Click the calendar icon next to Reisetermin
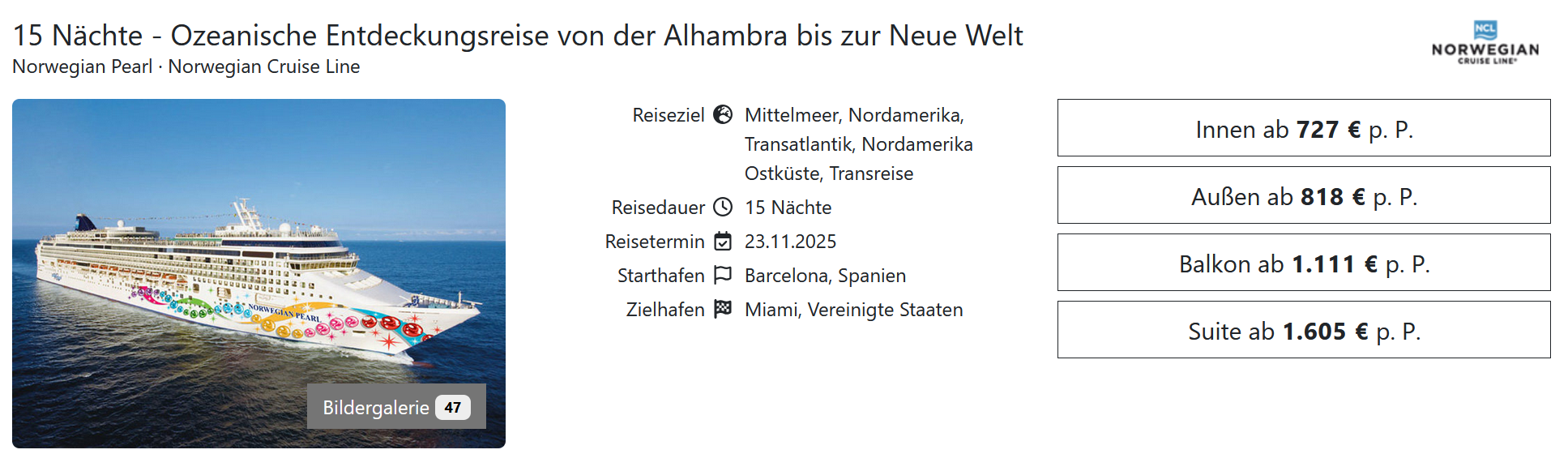This screenshot has height=454, width=1568. [723, 242]
